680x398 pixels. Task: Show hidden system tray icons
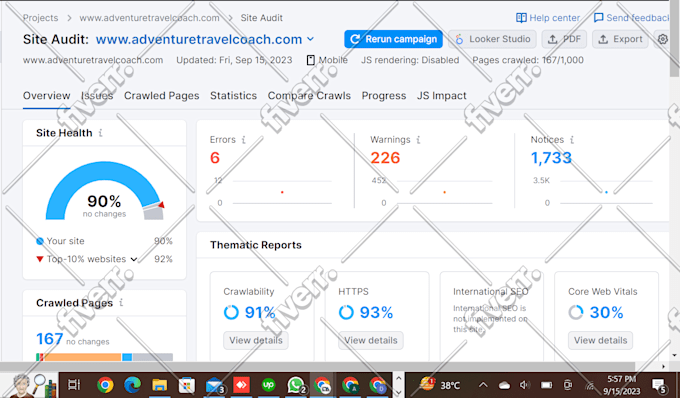pyautogui.click(x=483, y=385)
